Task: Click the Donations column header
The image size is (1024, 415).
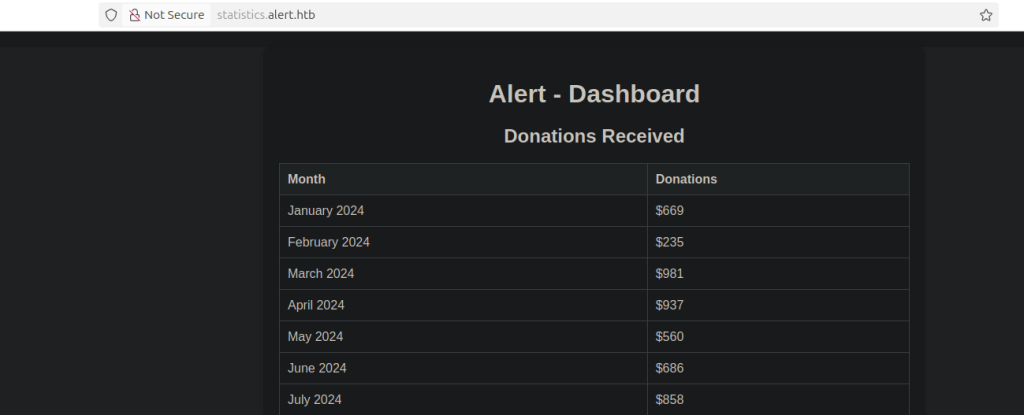Action: 686,179
